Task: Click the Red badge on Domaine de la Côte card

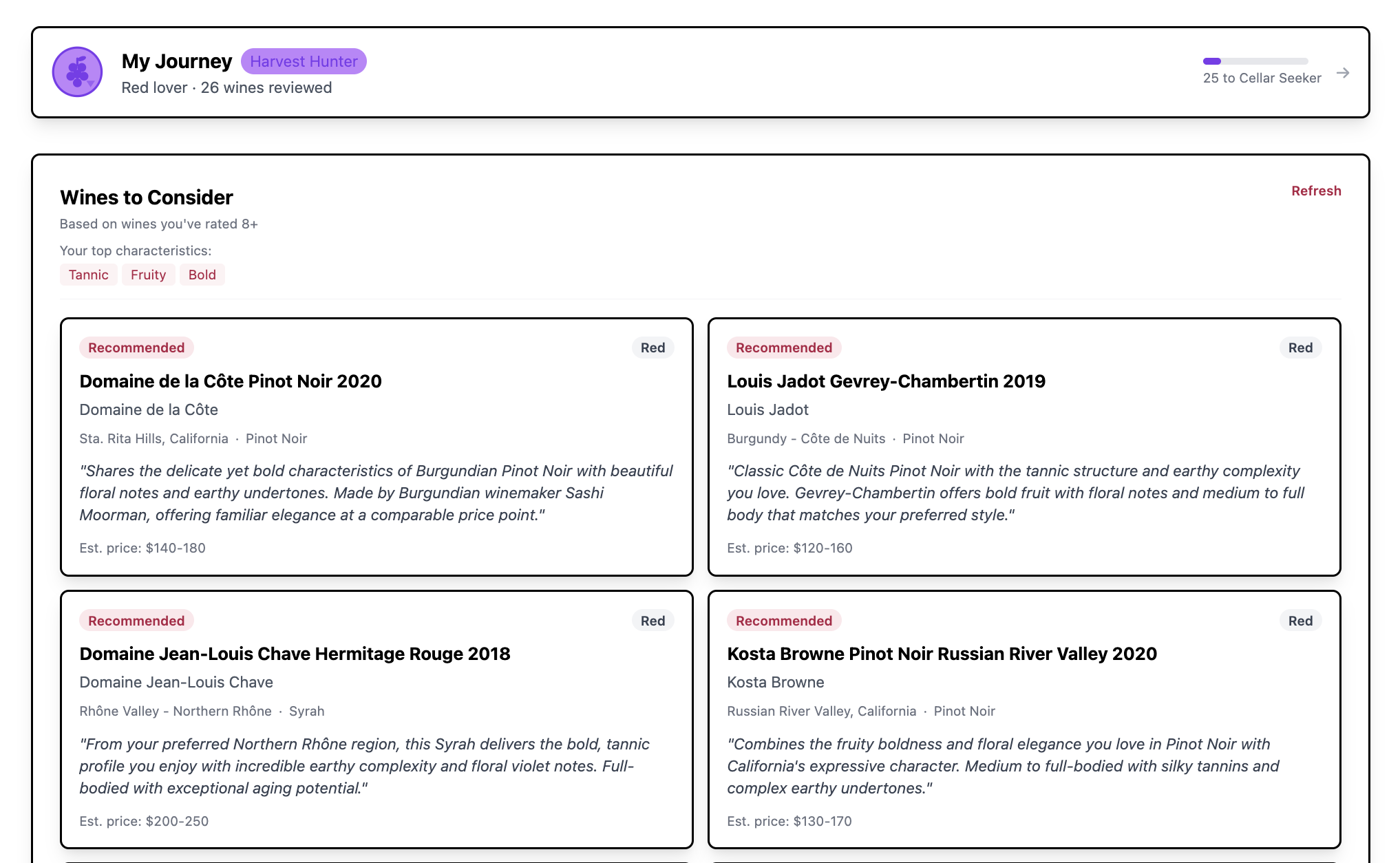Action: tap(652, 348)
